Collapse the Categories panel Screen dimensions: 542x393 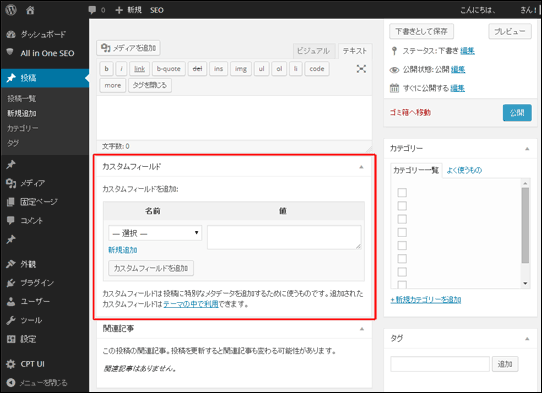pyautogui.click(x=527, y=149)
